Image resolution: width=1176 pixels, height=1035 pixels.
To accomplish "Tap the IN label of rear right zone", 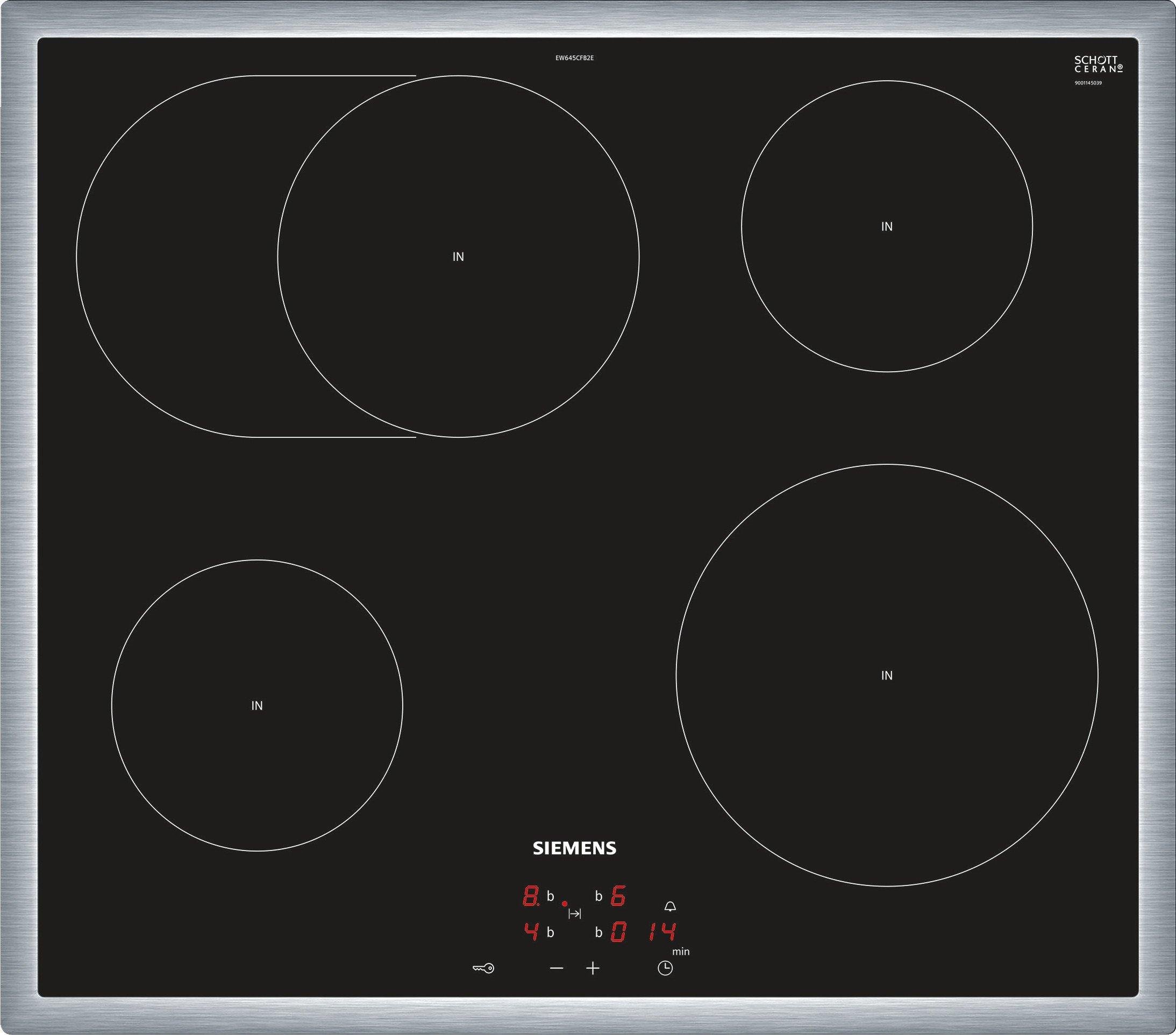I will [887, 227].
